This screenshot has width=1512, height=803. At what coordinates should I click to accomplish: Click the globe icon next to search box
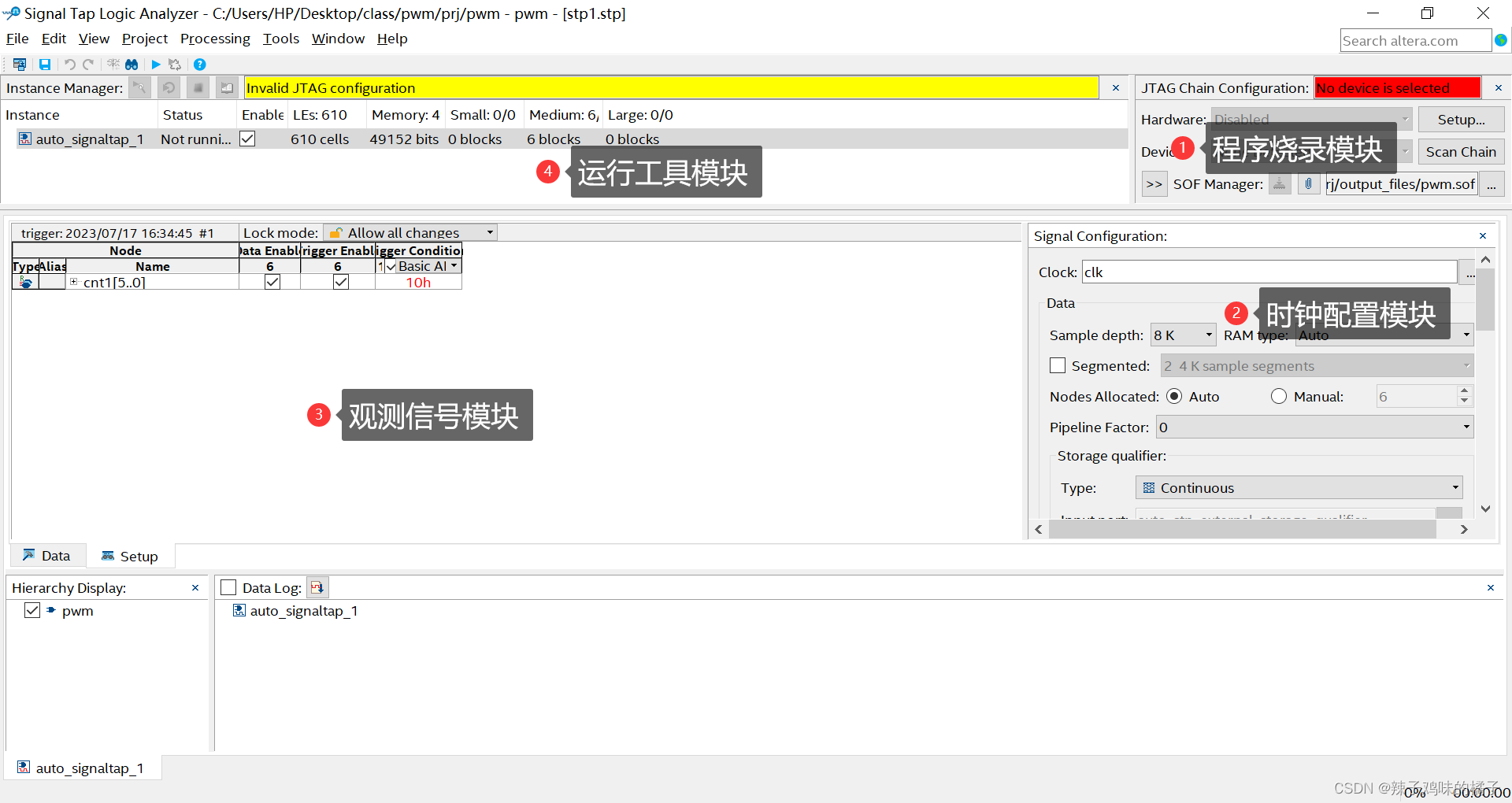1501,40
